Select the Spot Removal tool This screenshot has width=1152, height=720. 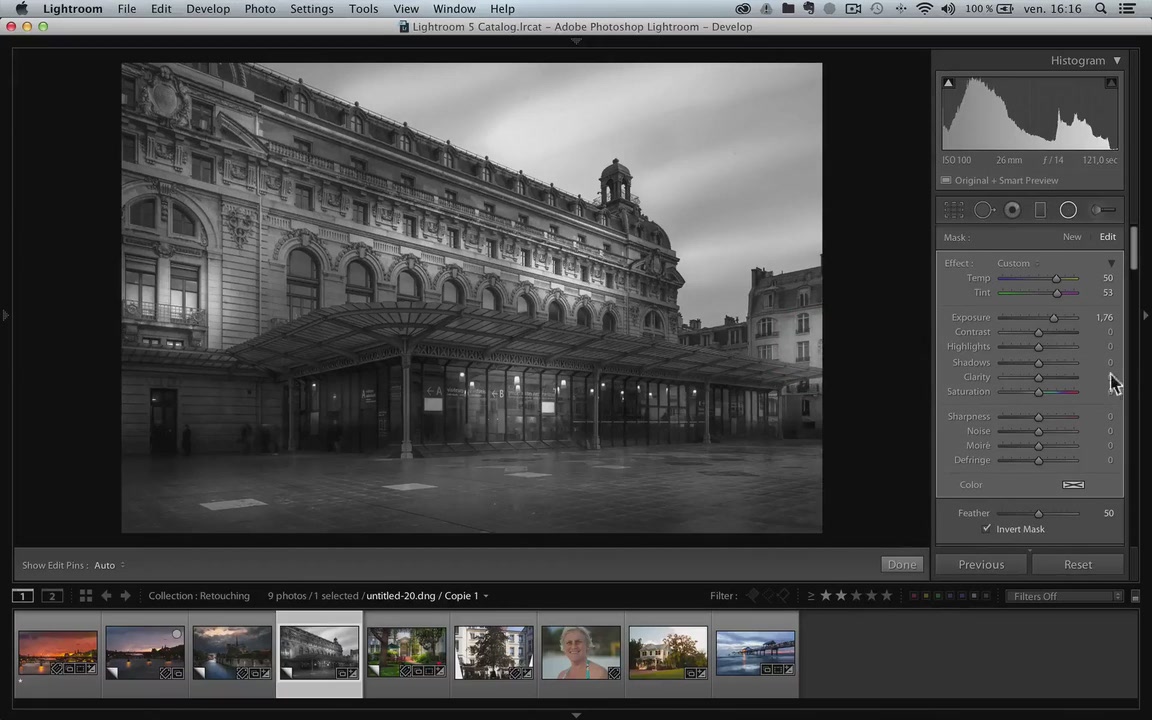pyautogui.click(x=983, y=210)
